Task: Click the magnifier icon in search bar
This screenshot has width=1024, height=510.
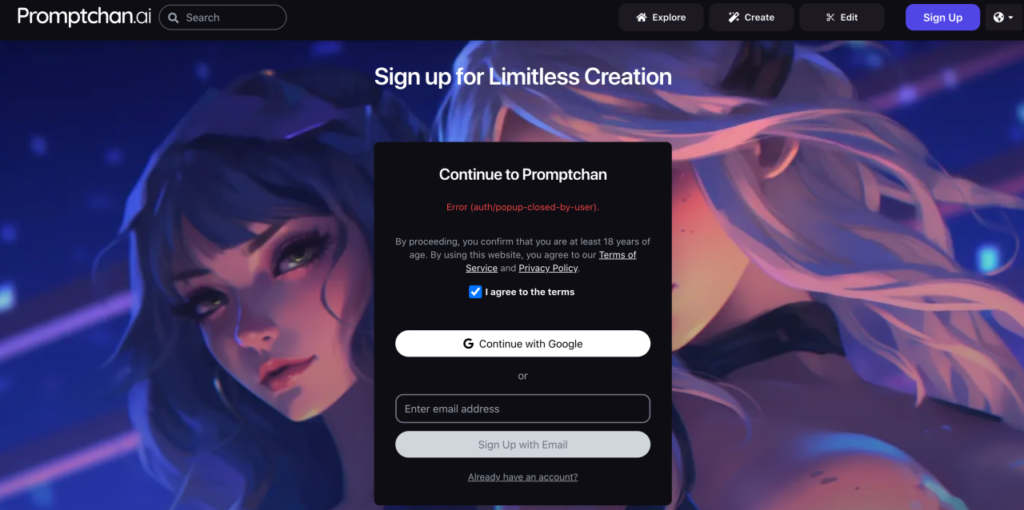Action: coord(173,18)
